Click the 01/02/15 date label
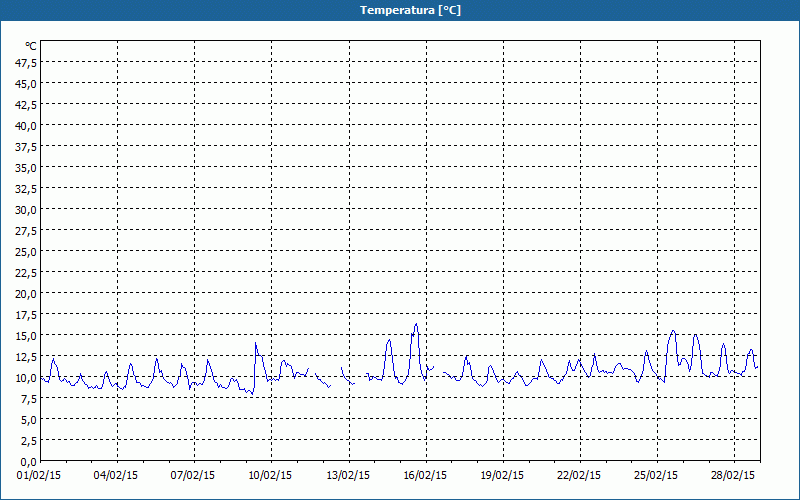800x500 pixels. 39,476
